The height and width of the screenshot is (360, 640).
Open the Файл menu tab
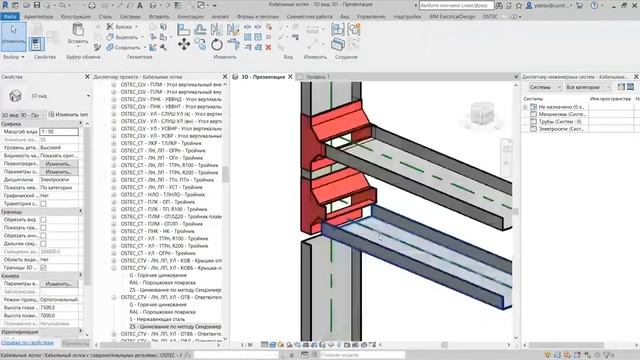pyautogui.click(x=10, y=17)
